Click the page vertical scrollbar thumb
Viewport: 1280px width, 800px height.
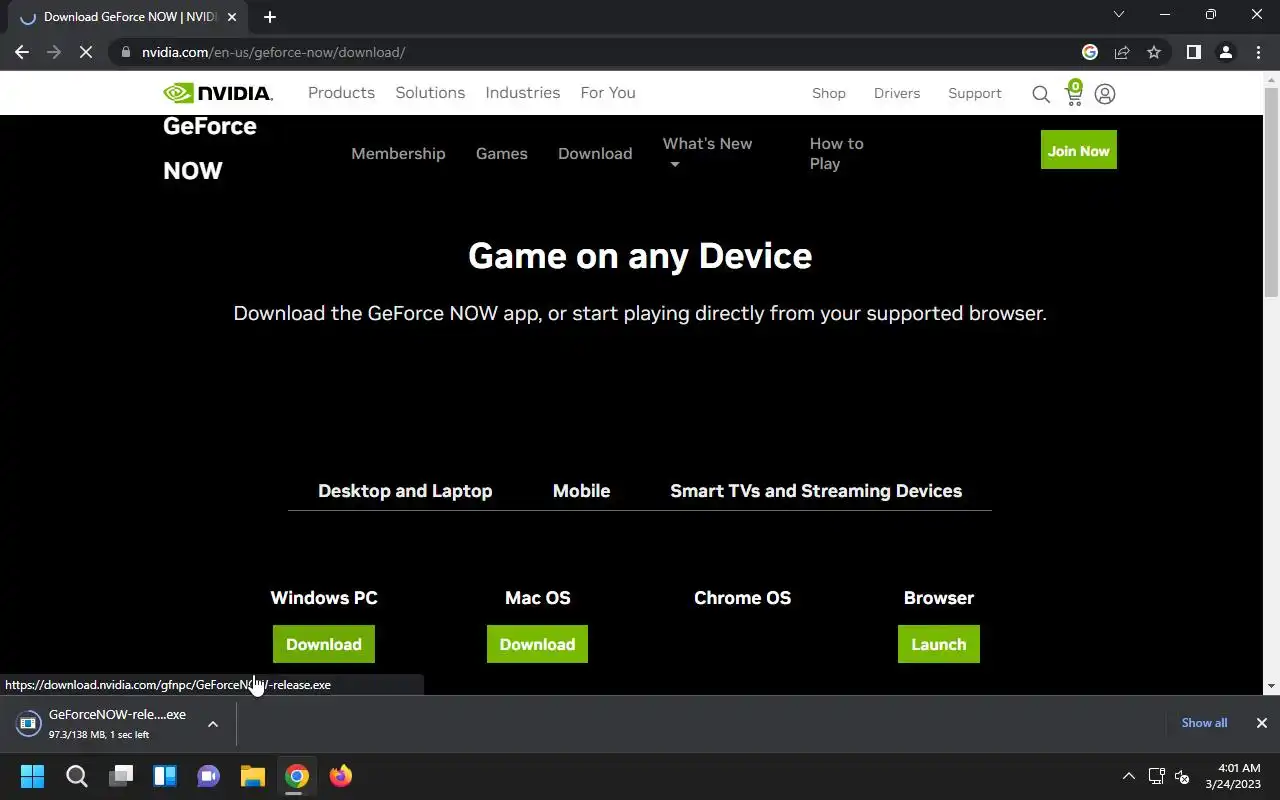point(1271,192)
